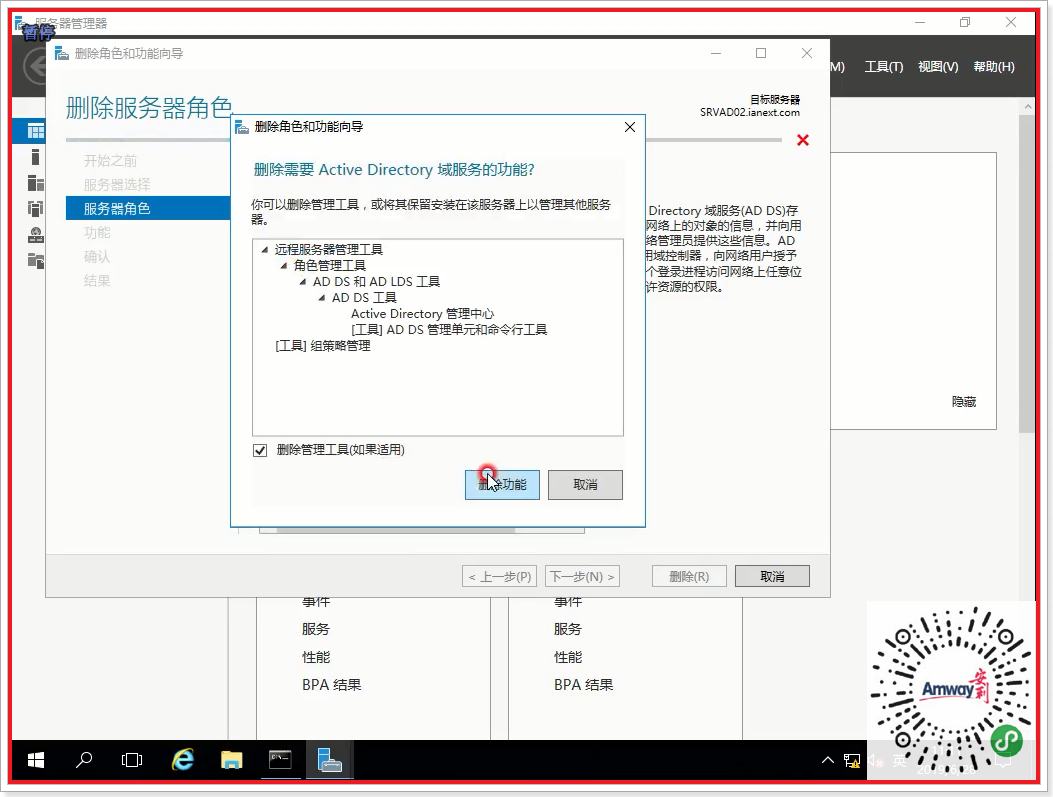The width and height of the screenshot is (1053, 797).
Task: Click 取消 in the Active Directory dialog
Action: pos(585,485)
